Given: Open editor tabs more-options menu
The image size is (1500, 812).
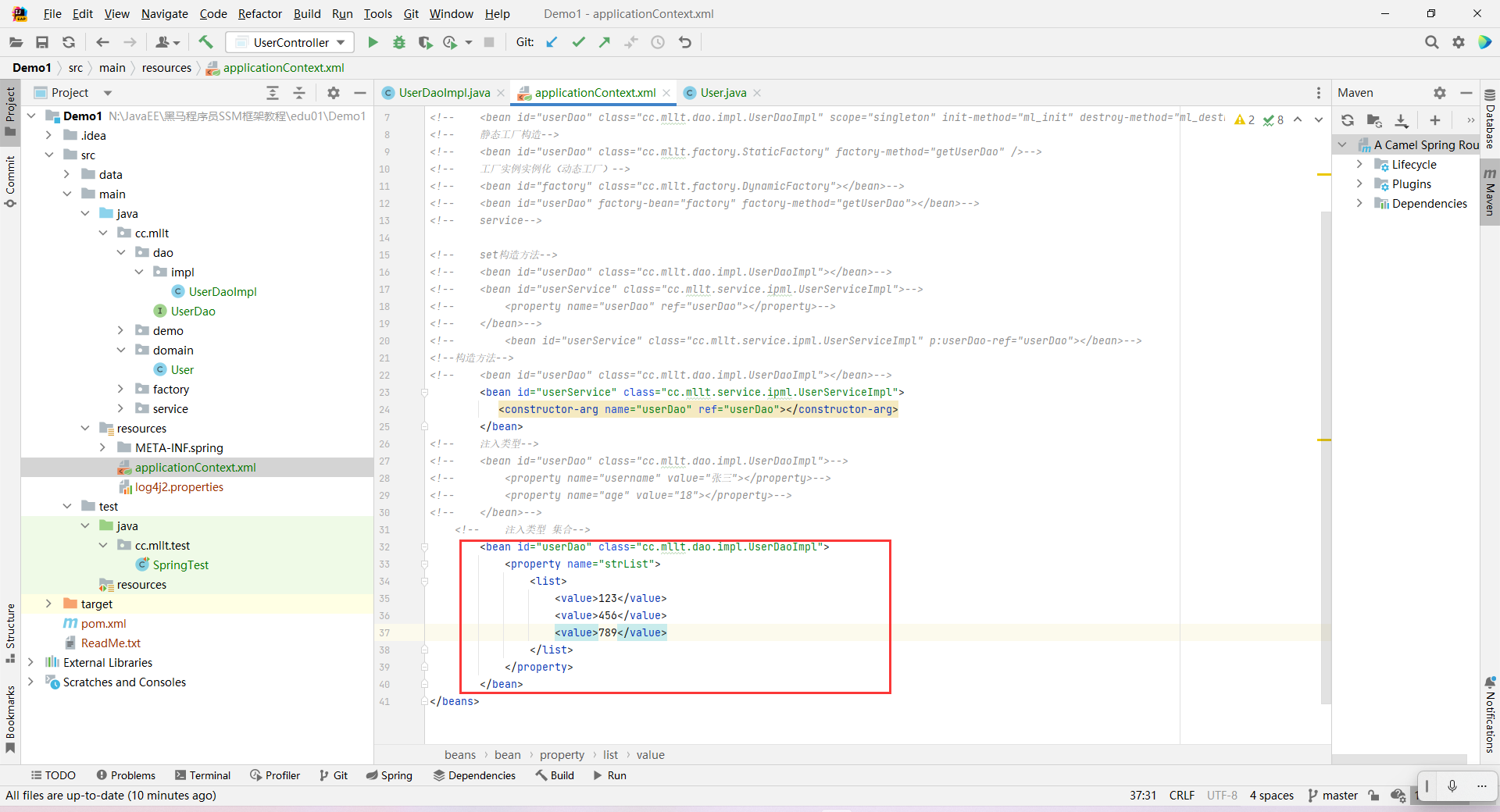Looking at the screenshot, I should point(1319,93).
